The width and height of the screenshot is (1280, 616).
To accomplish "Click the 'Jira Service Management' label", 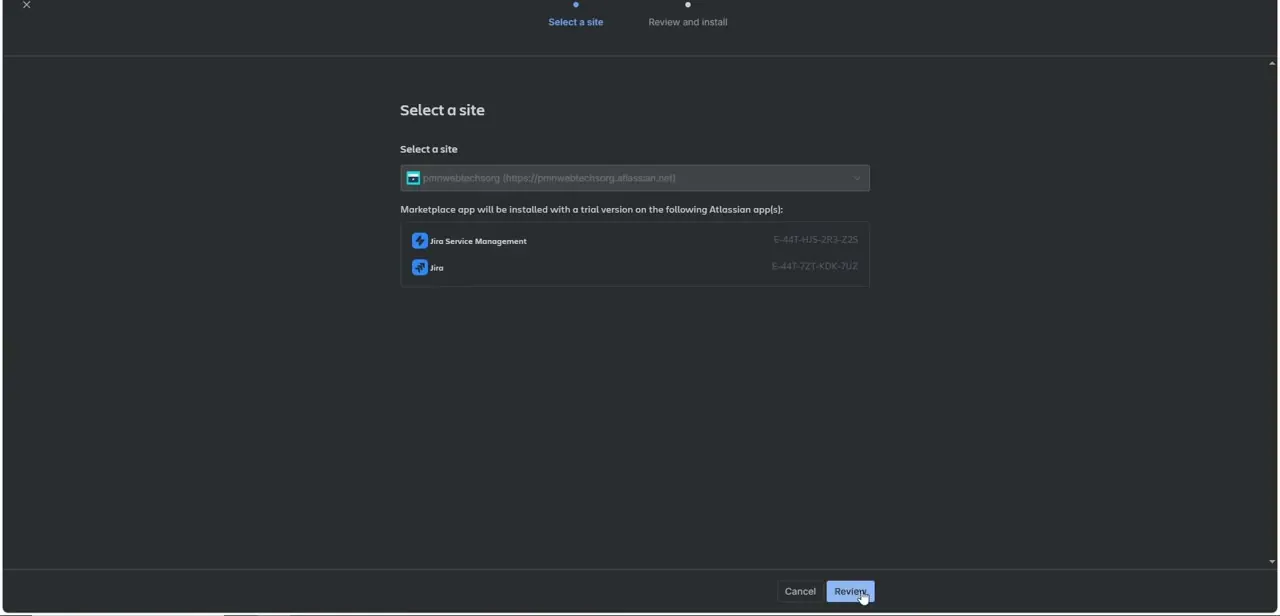I will click(478, 241).
